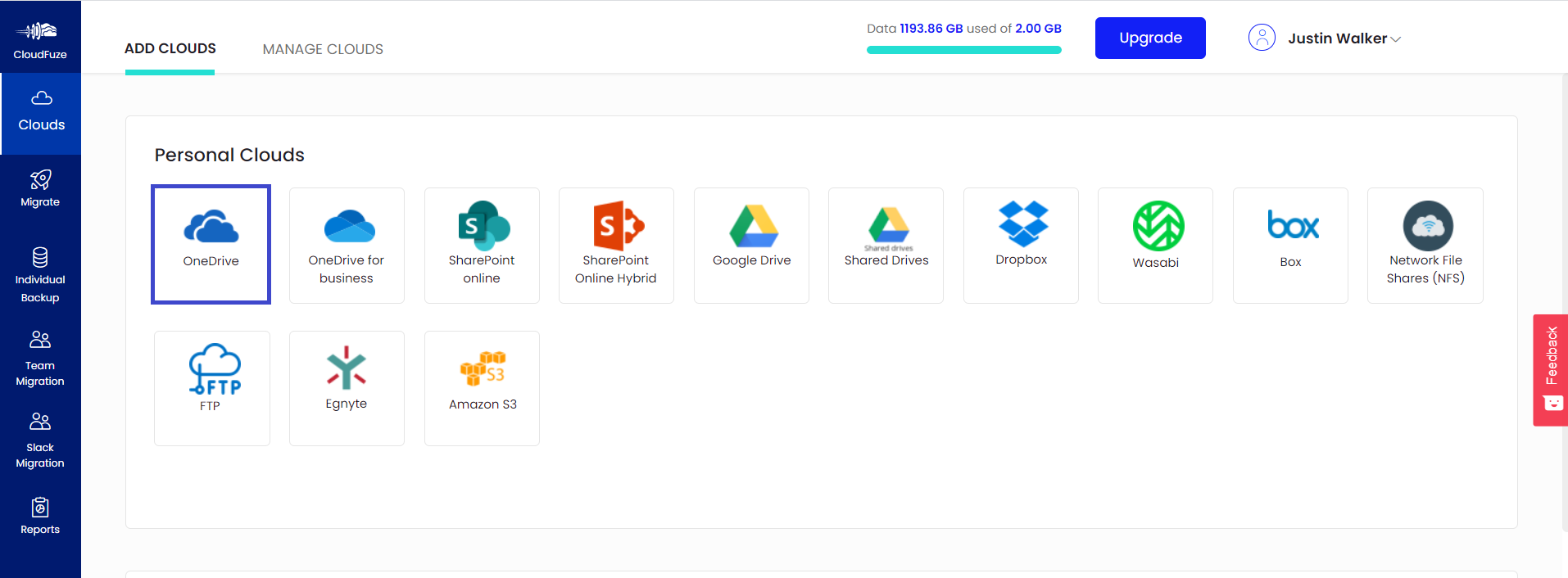Click the 1193.86 GB usage text
1568x578 pixels.
pos(931,28)
